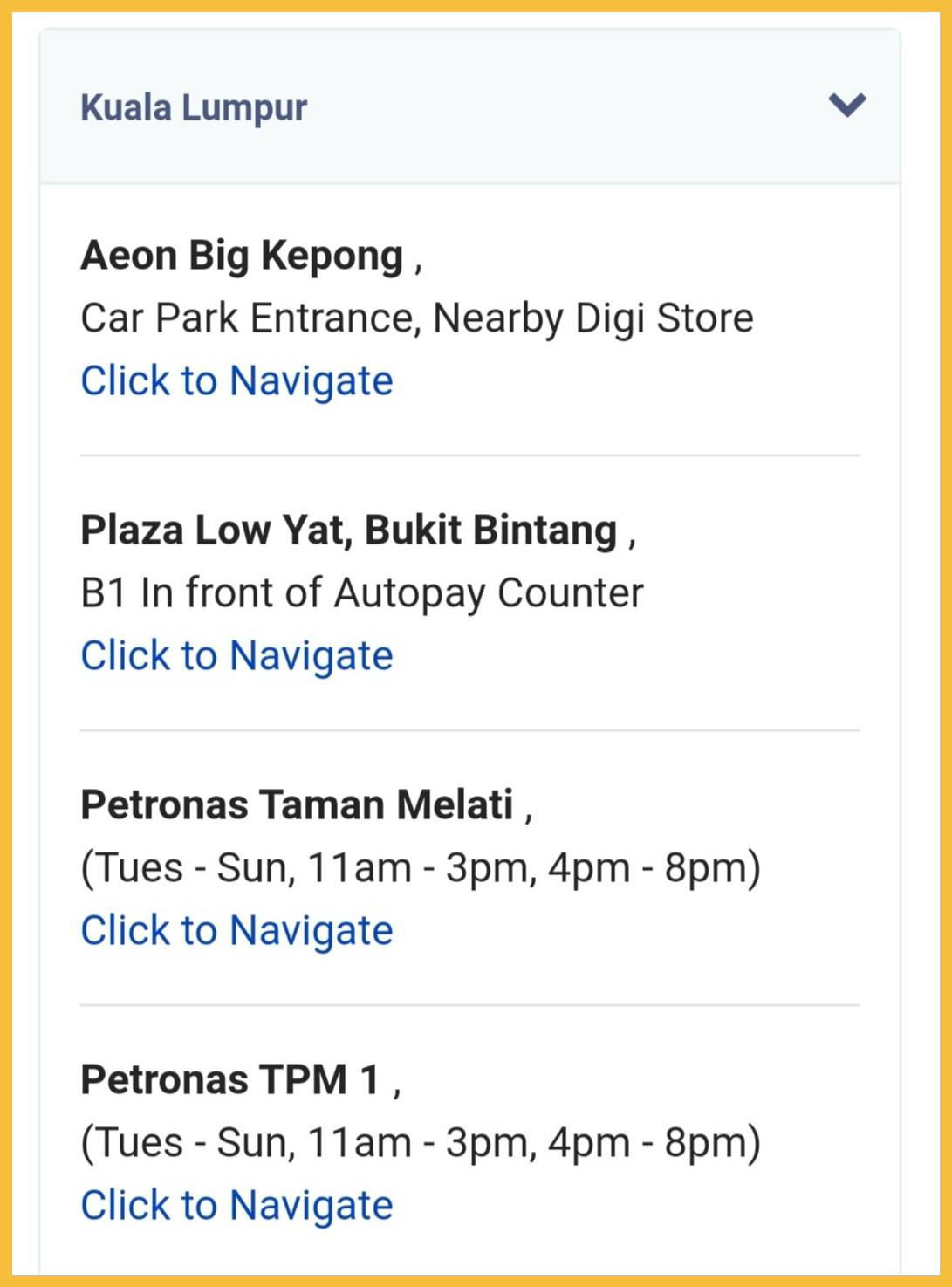The height and width of the screenshot is (1287, 952).
Task: Select the Petronas Taman Melati title
Action: tap(297, 805)
